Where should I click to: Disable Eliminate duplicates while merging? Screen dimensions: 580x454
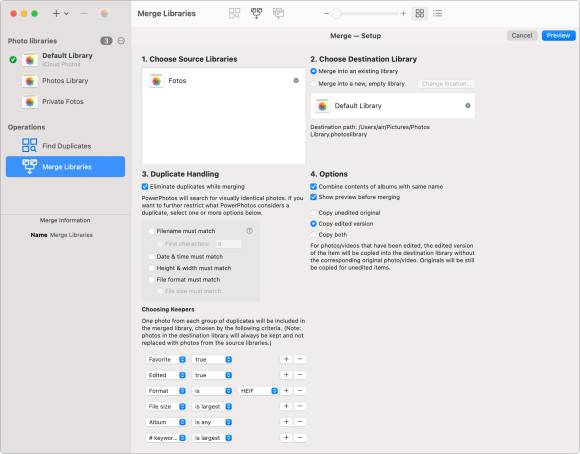145,186
